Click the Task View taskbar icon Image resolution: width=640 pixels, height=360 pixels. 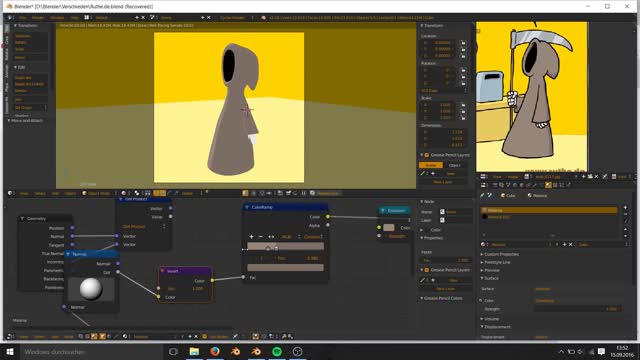point(173,351)
